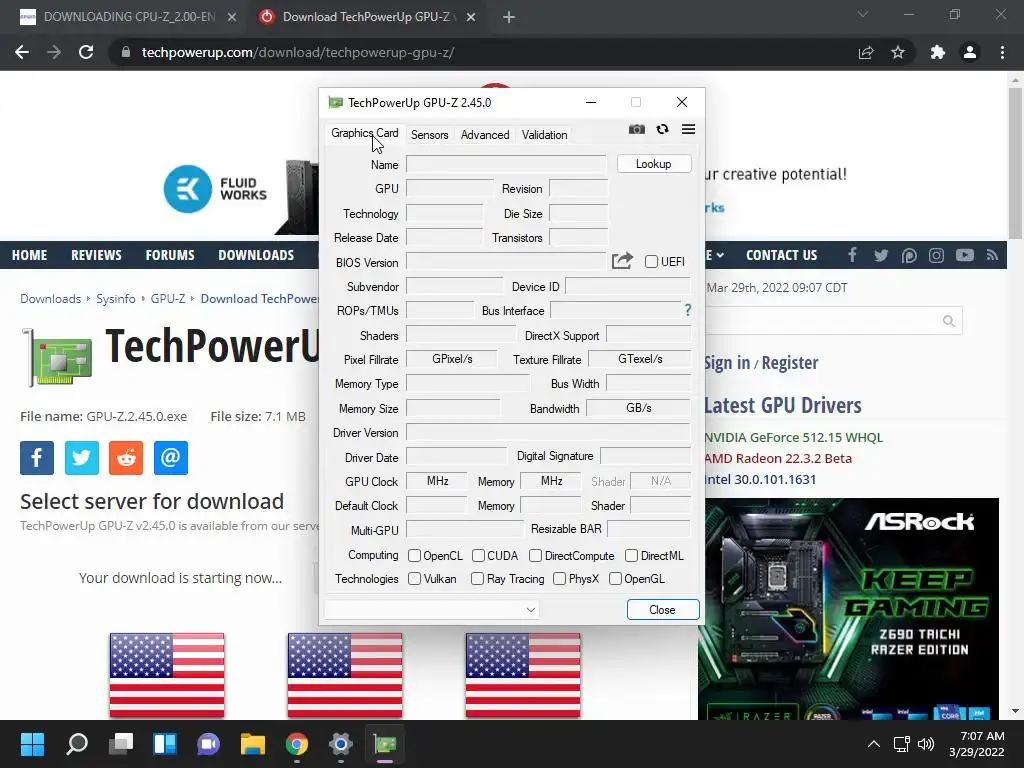Click the GPU Name field
This screenshot has width=1024, height=768.
pos(505,164)
